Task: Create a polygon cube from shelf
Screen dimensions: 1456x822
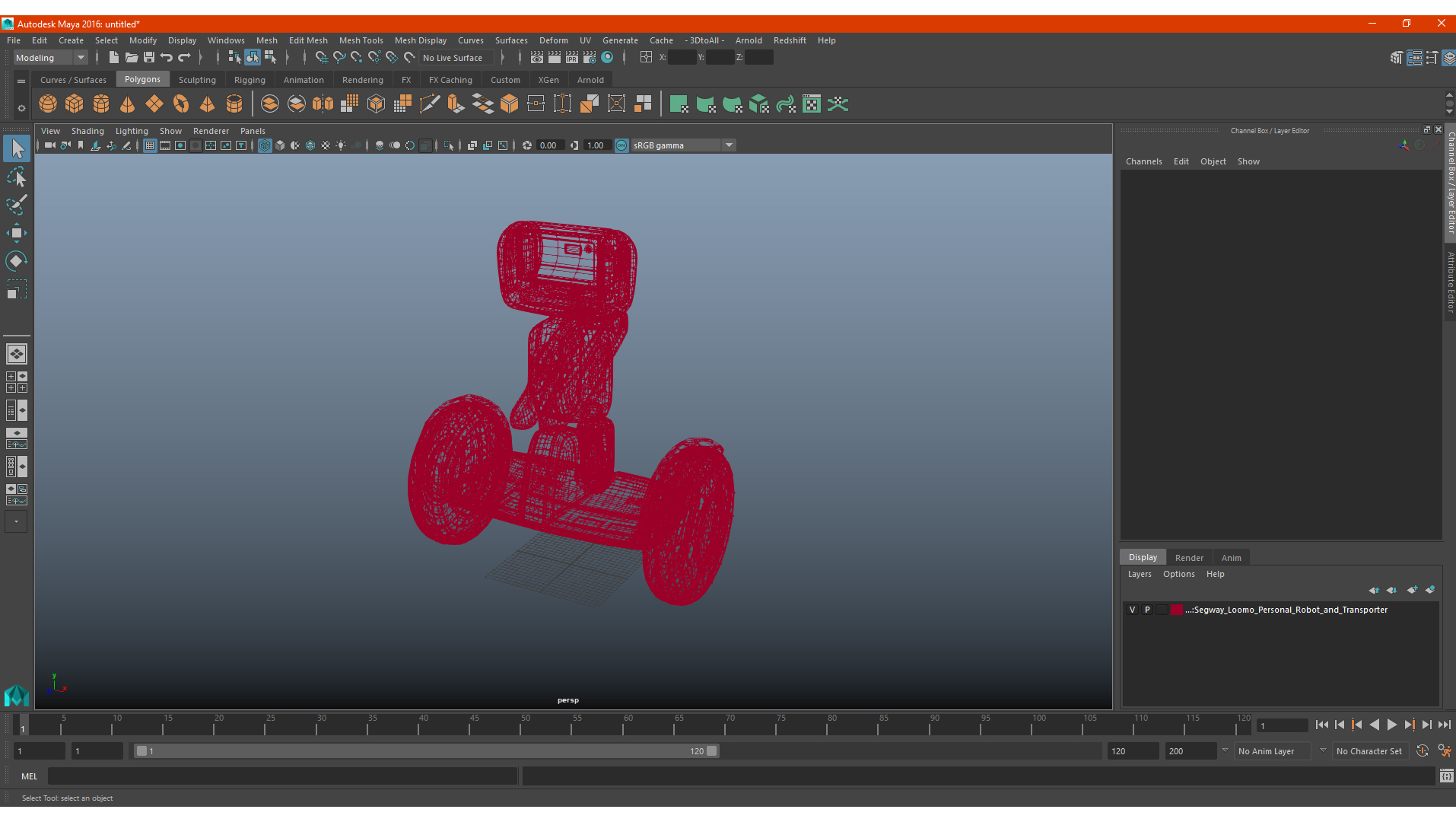Action: click(75, 104)
